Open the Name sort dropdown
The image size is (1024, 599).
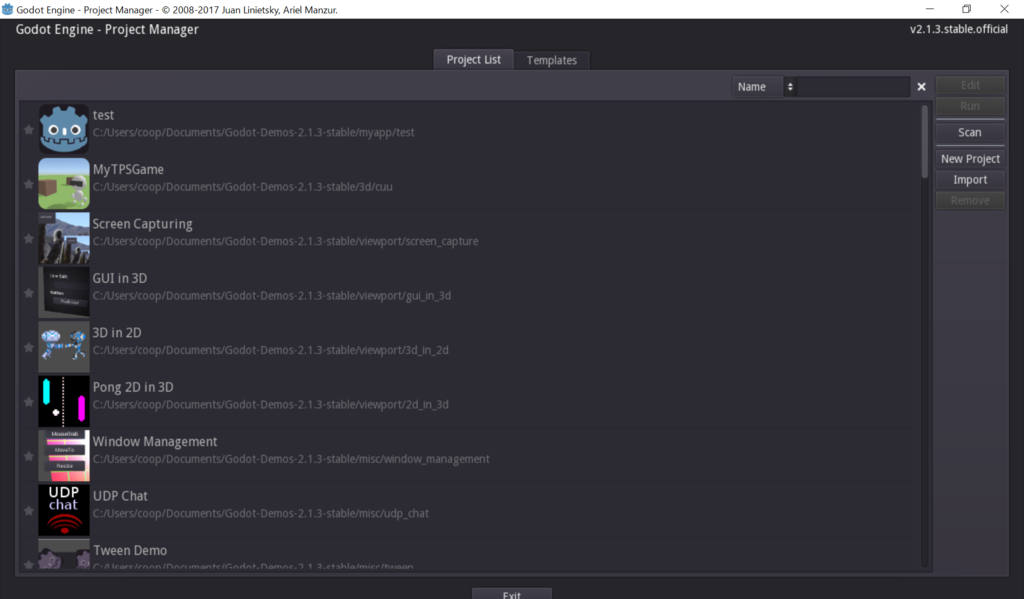click(x=763, y=87)
